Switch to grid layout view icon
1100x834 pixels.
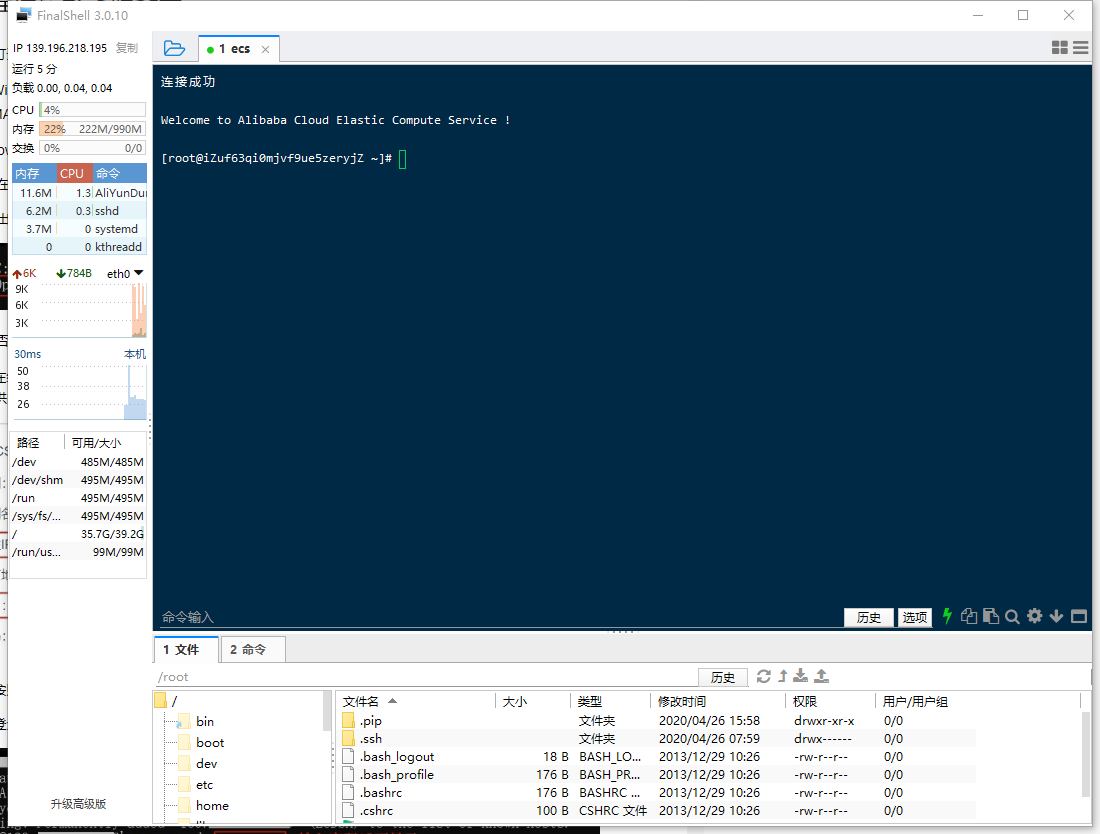pos(1059,48)
